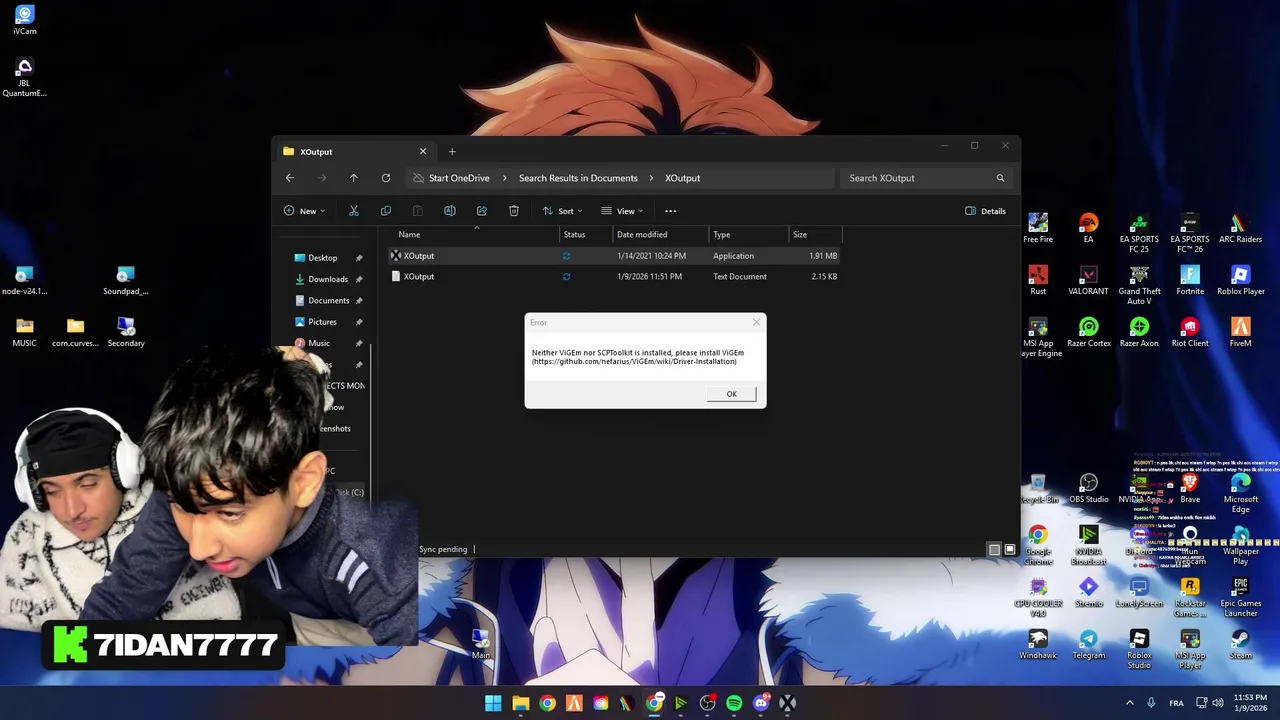Viewport: 1280px width, 720px height.
Task: Toggle the Details pane
Action: pyautogui.click(x=985, y=211)
